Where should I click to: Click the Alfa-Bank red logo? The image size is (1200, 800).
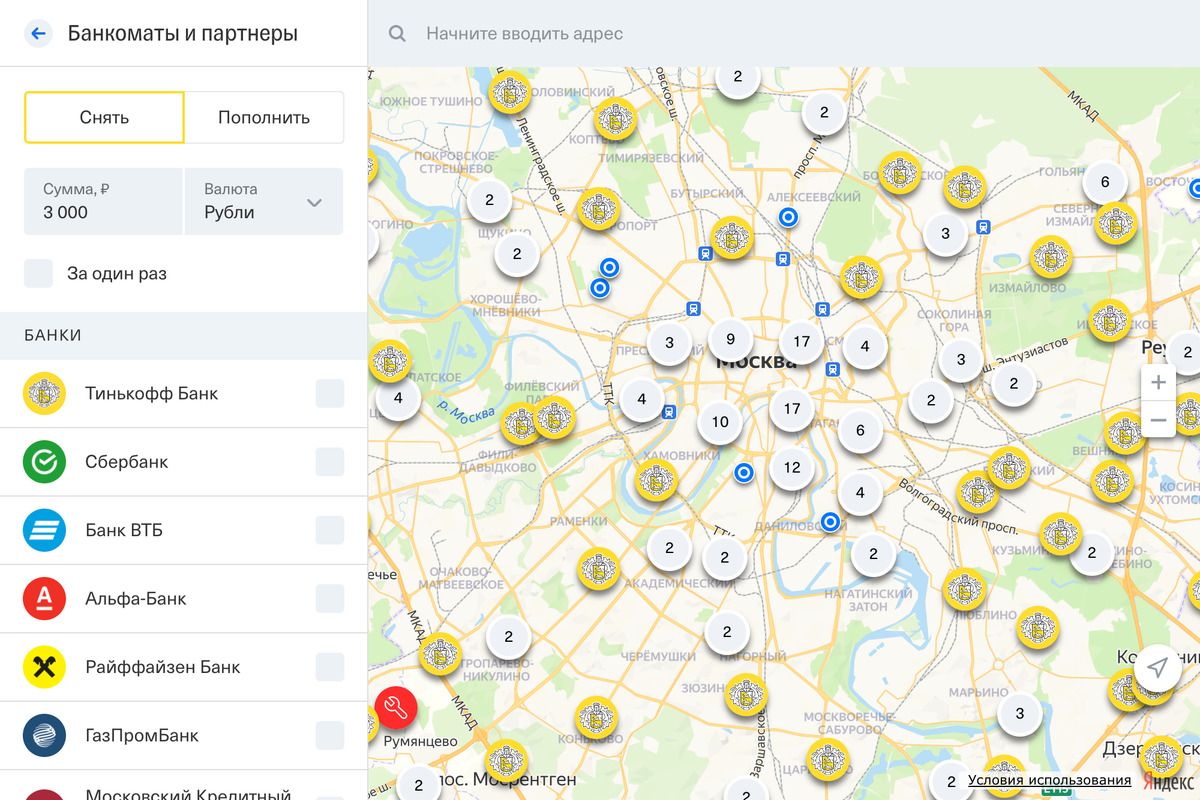click(x=44, y=599)
